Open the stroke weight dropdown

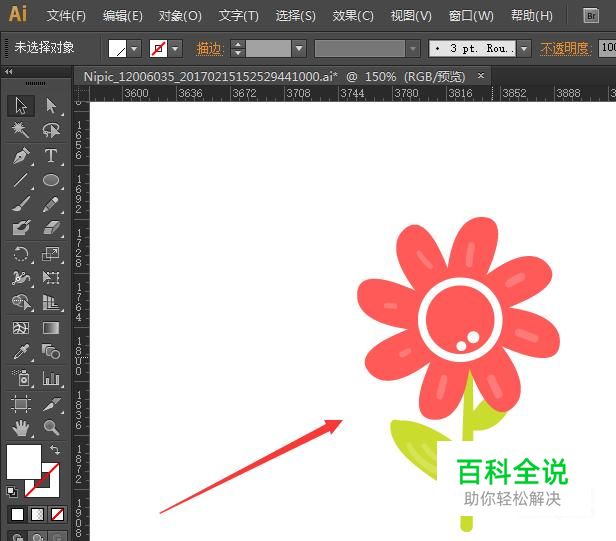[299, 49]
